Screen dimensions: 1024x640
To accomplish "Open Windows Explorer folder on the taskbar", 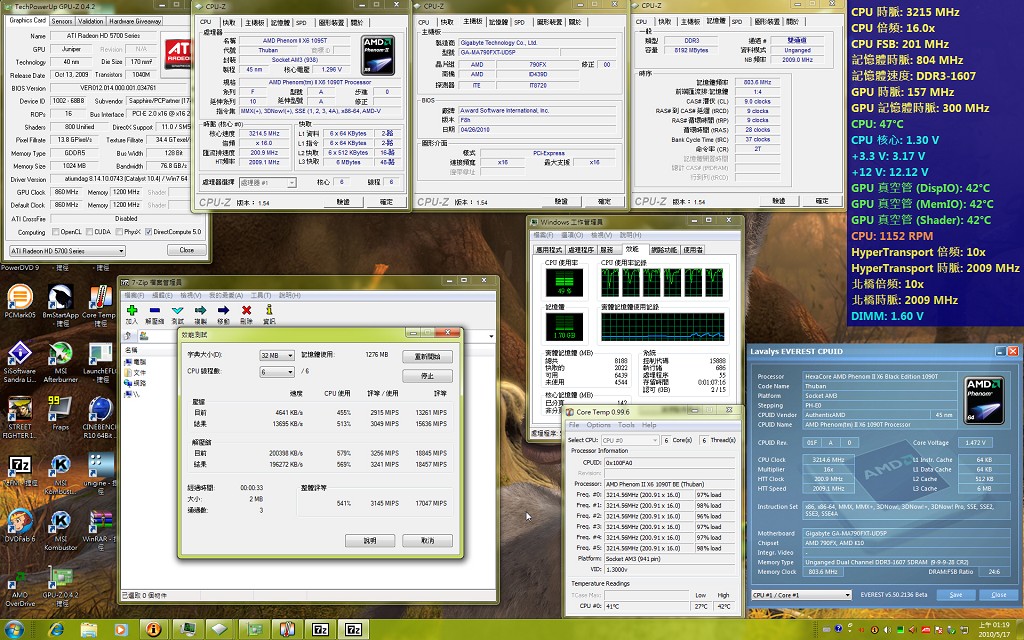I will pyautogui.click(x=89, y=629).
